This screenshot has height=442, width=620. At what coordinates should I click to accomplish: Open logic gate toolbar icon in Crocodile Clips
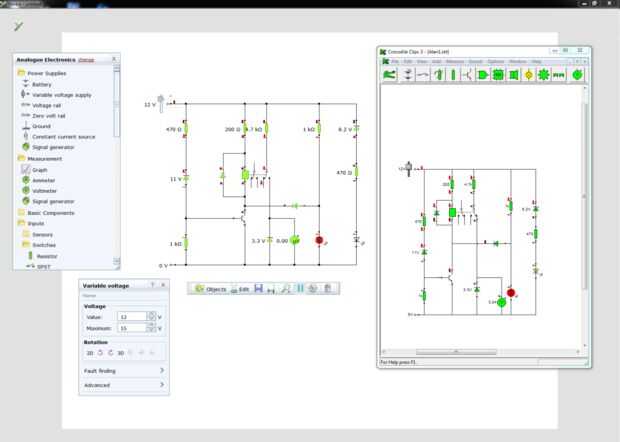click(x=483, y=75)
